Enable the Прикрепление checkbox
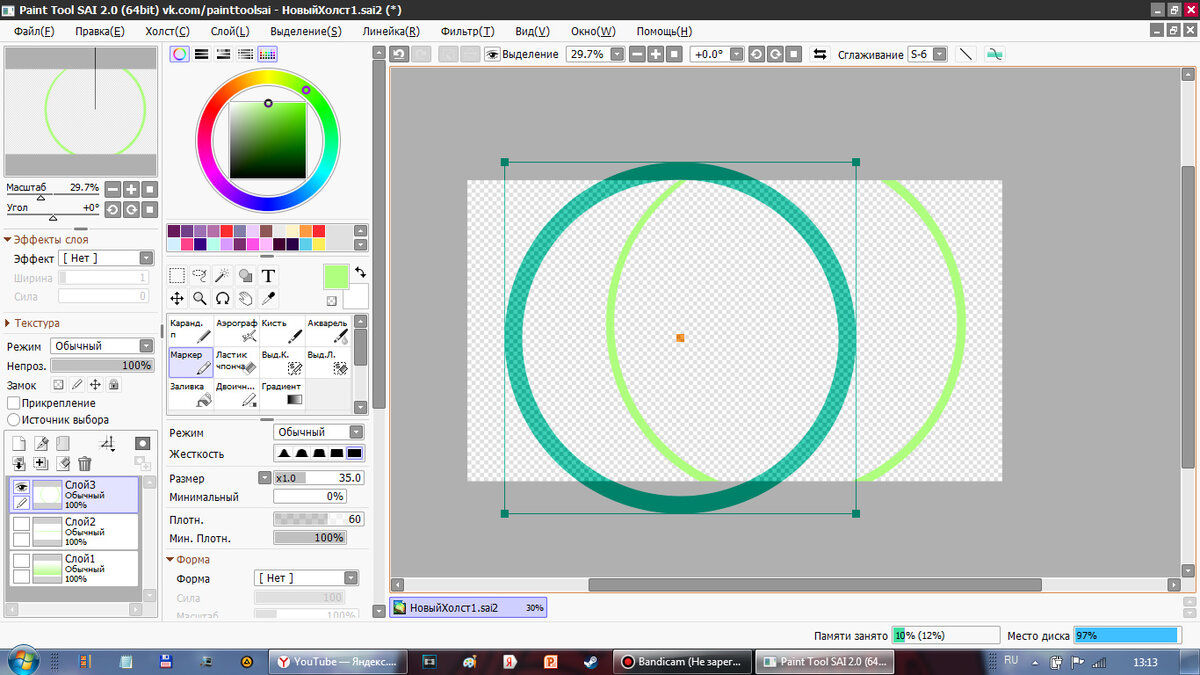1200x675 pixels. (14, 402)
